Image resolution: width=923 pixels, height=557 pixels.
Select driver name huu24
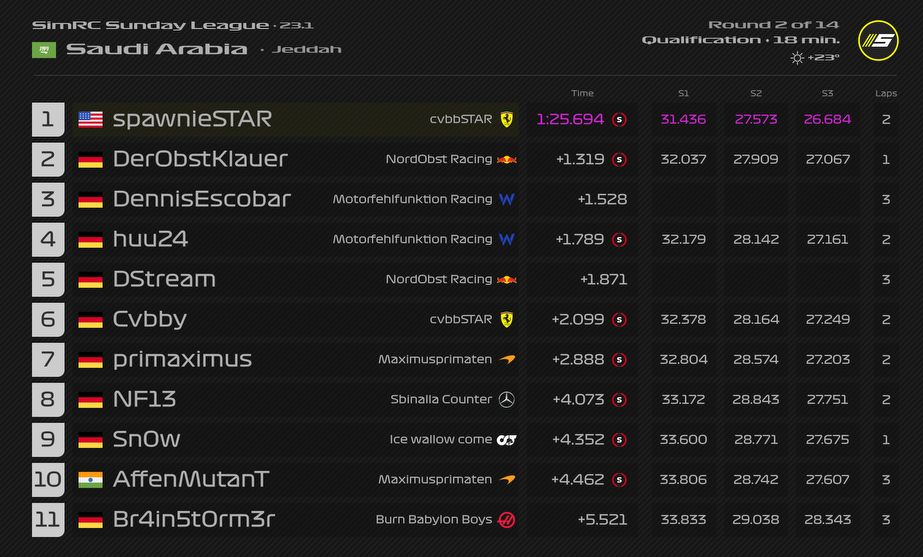150,239
